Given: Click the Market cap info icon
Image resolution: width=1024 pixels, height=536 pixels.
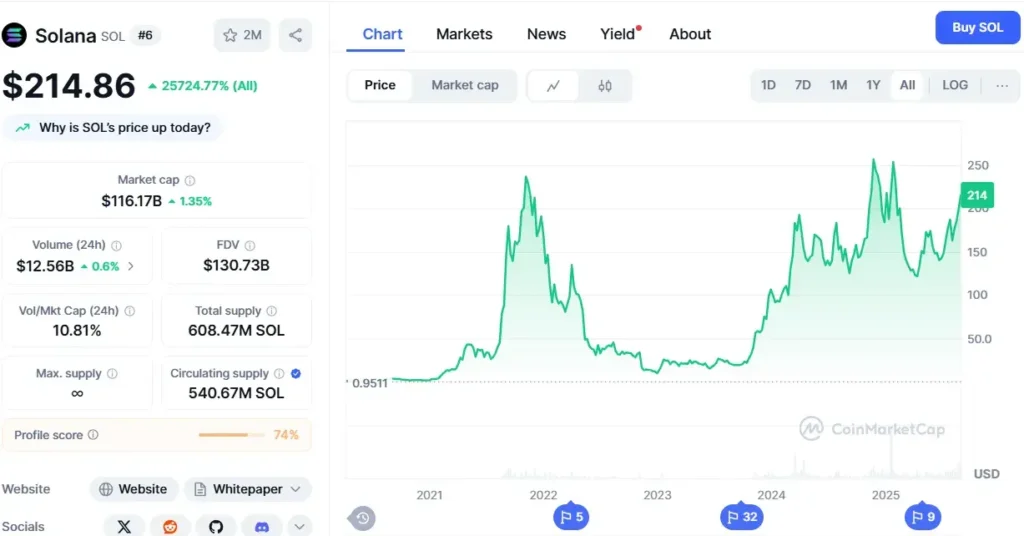Looking at the screenshot, I should click(x=190, y=180).
